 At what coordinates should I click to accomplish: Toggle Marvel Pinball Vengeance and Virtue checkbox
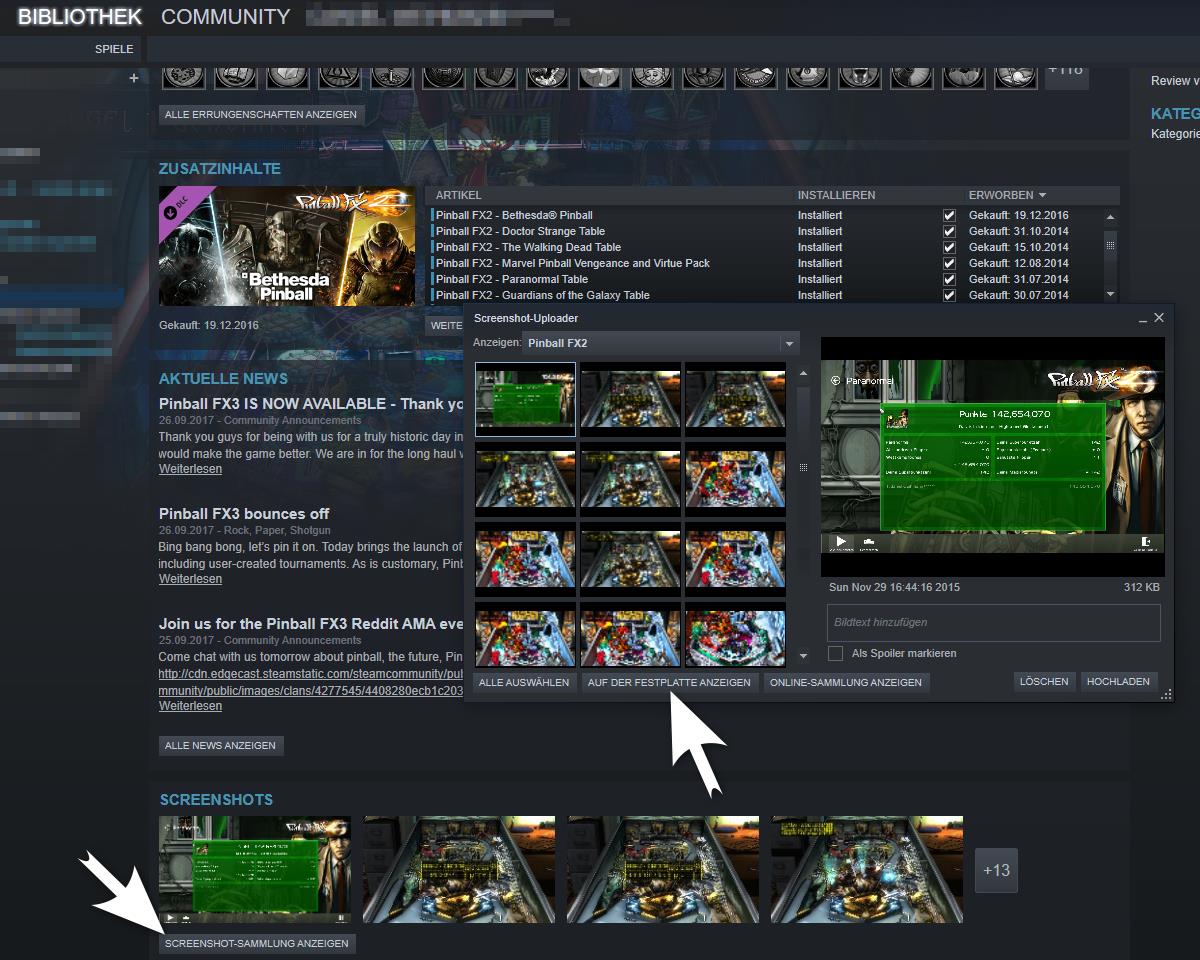tap(949, 263)
